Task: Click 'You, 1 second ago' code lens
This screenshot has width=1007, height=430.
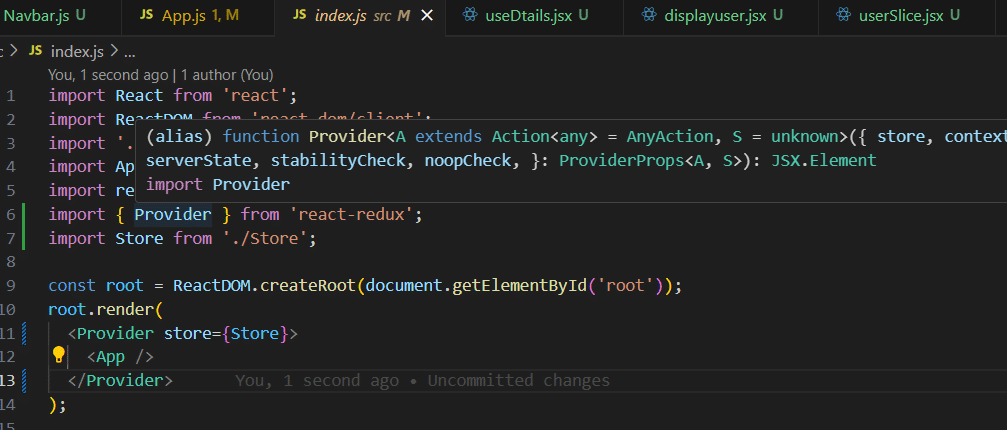Action: click(108, 75)
